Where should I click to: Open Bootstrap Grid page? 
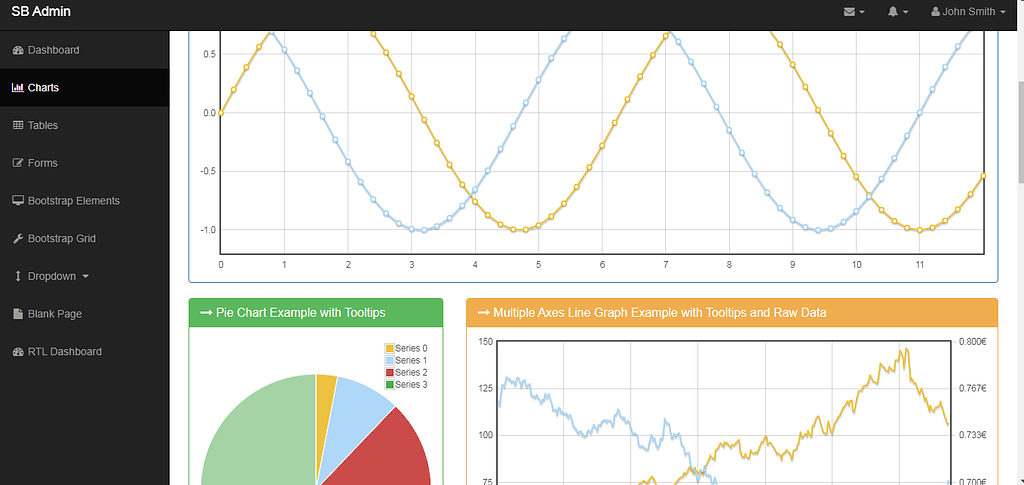click(84, 239)
